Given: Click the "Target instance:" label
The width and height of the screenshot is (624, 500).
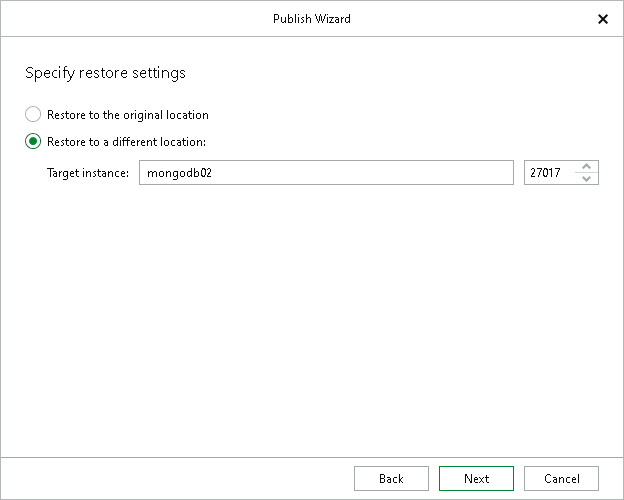Looking at the screenshot, I should [x=88, y=173].
